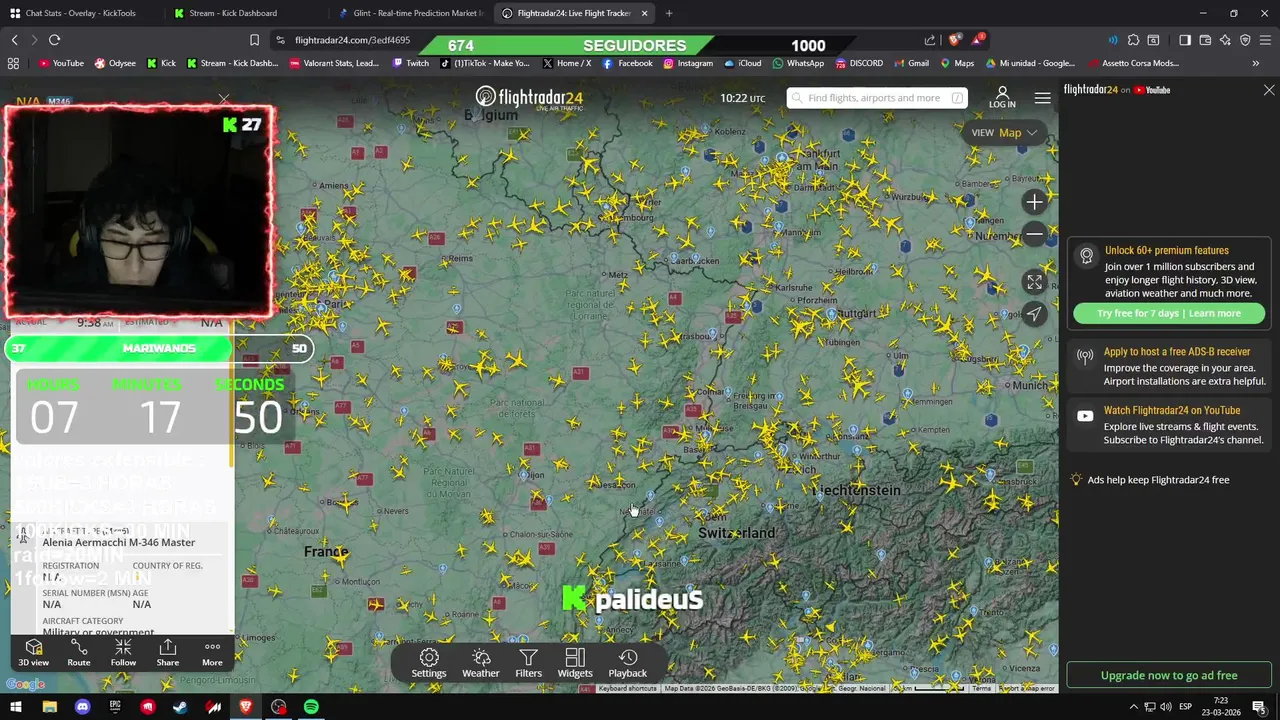The height and width of the screenshot is (720, 1280).
Task: Click Keyboard shortcuts on the map
Action: (628, 688)
